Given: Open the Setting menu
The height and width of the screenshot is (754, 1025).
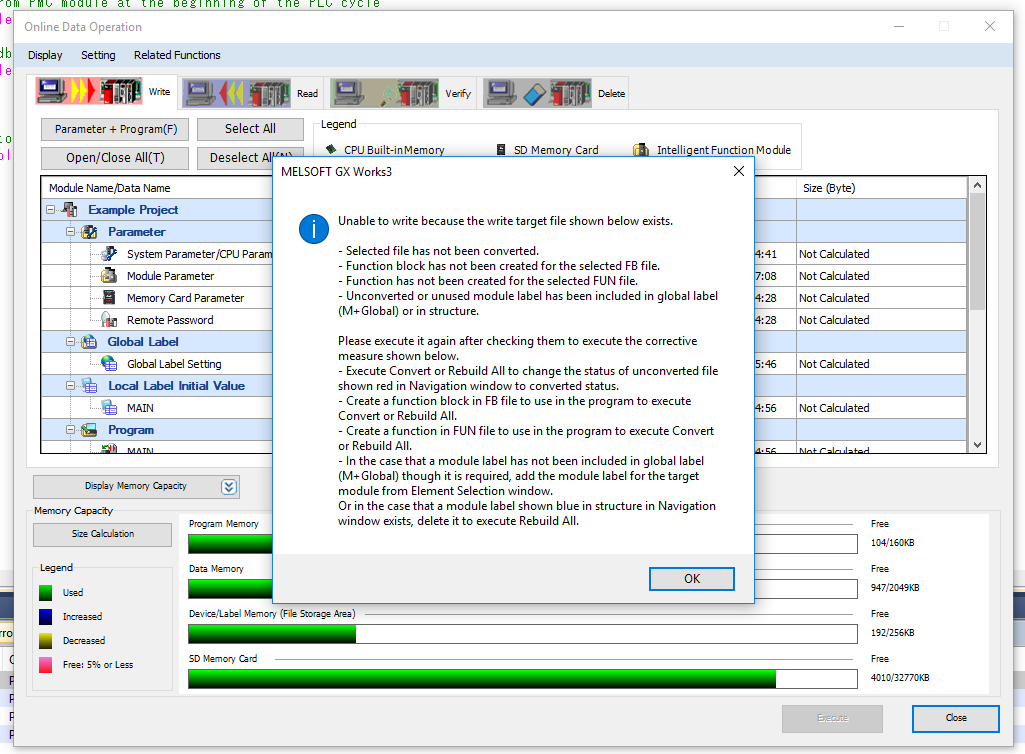Looking at the screenshot, I should [x=98, y=55].
